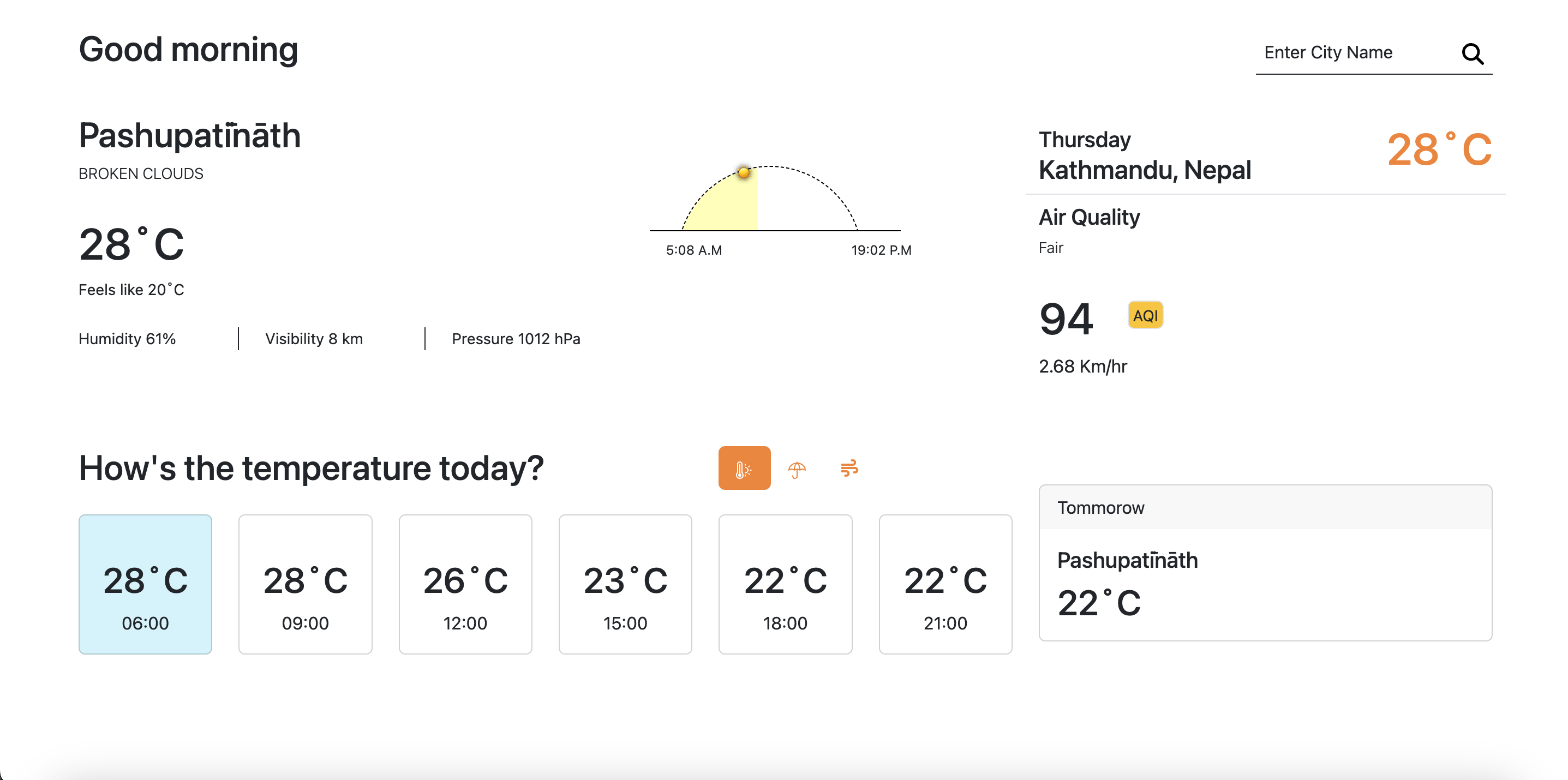The height and width of the screenshot is (780, 1568).
Task: Click the orange 28°C temperature reading
Action: tap(1439, 149)
